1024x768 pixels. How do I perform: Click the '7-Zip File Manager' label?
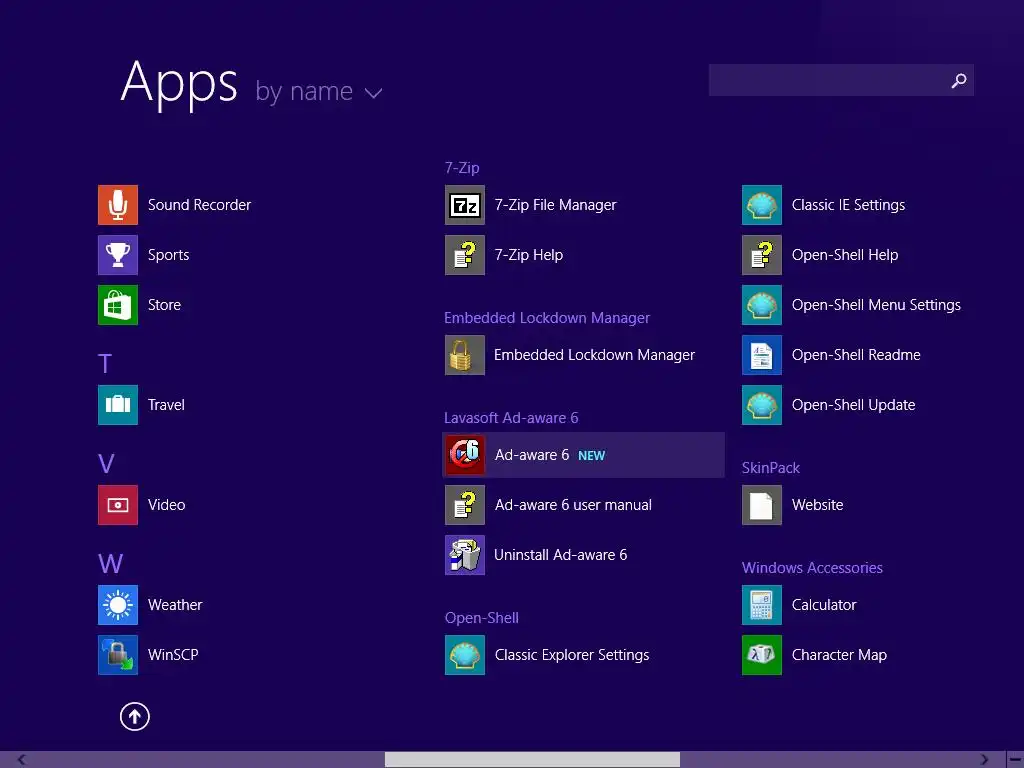click(555, 205)
